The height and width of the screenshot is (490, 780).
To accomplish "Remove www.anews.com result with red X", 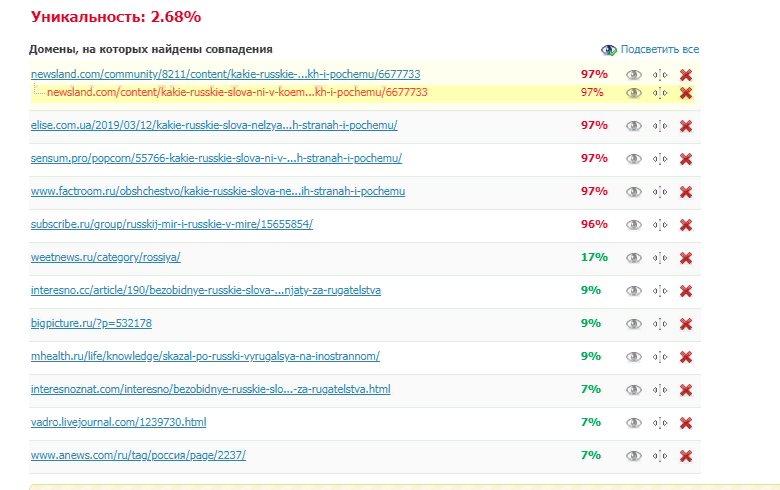I will (x=686, y=456).
